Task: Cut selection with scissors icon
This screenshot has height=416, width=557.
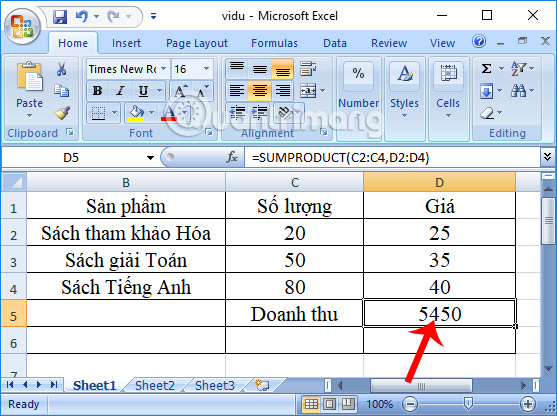Action: (x=61, y=69)
